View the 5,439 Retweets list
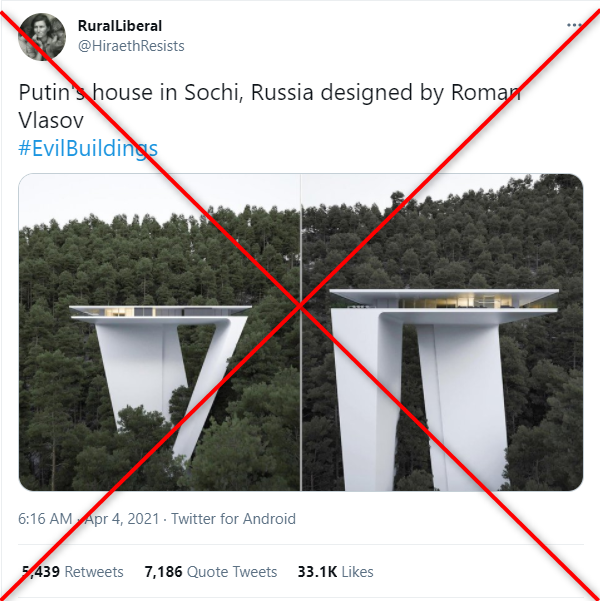 [x=72, y=572]
